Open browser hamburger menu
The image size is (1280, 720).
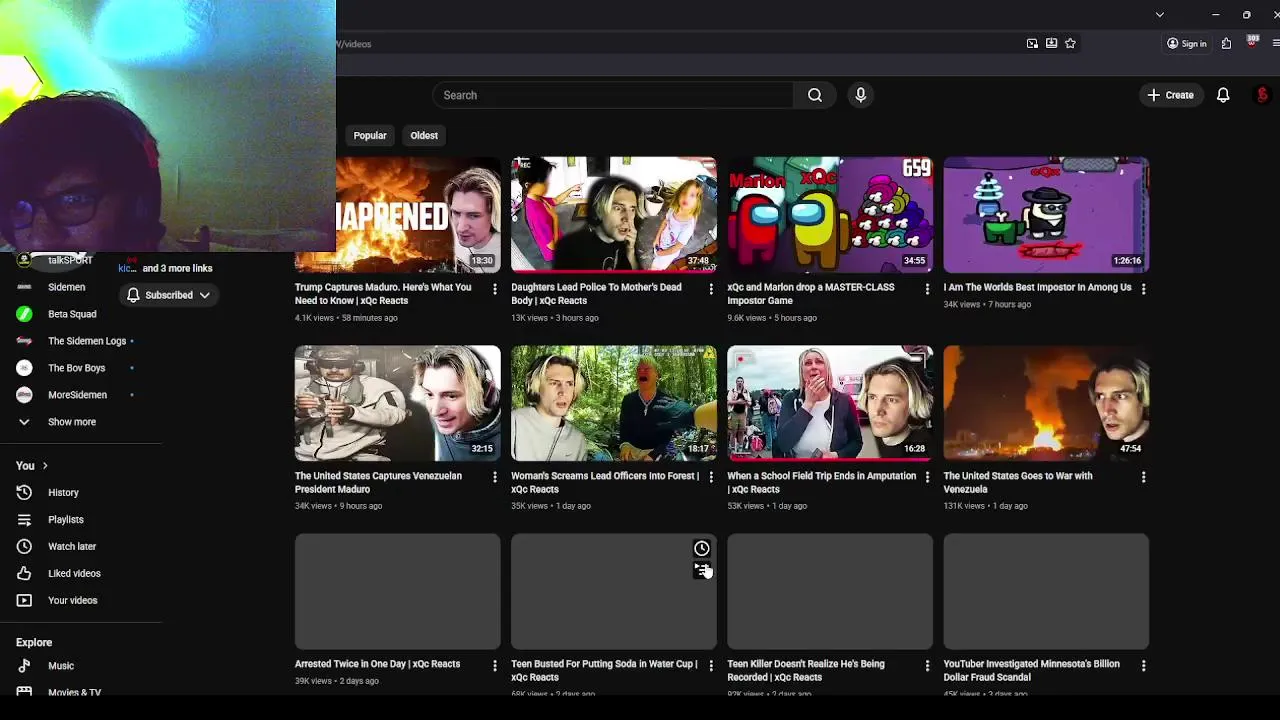[x=1275, y=43]
